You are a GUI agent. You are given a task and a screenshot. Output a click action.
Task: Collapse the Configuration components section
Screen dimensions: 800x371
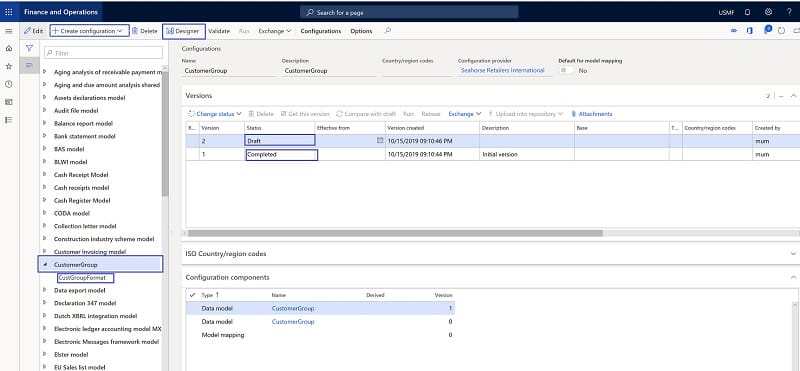click(x=793, y=277)
